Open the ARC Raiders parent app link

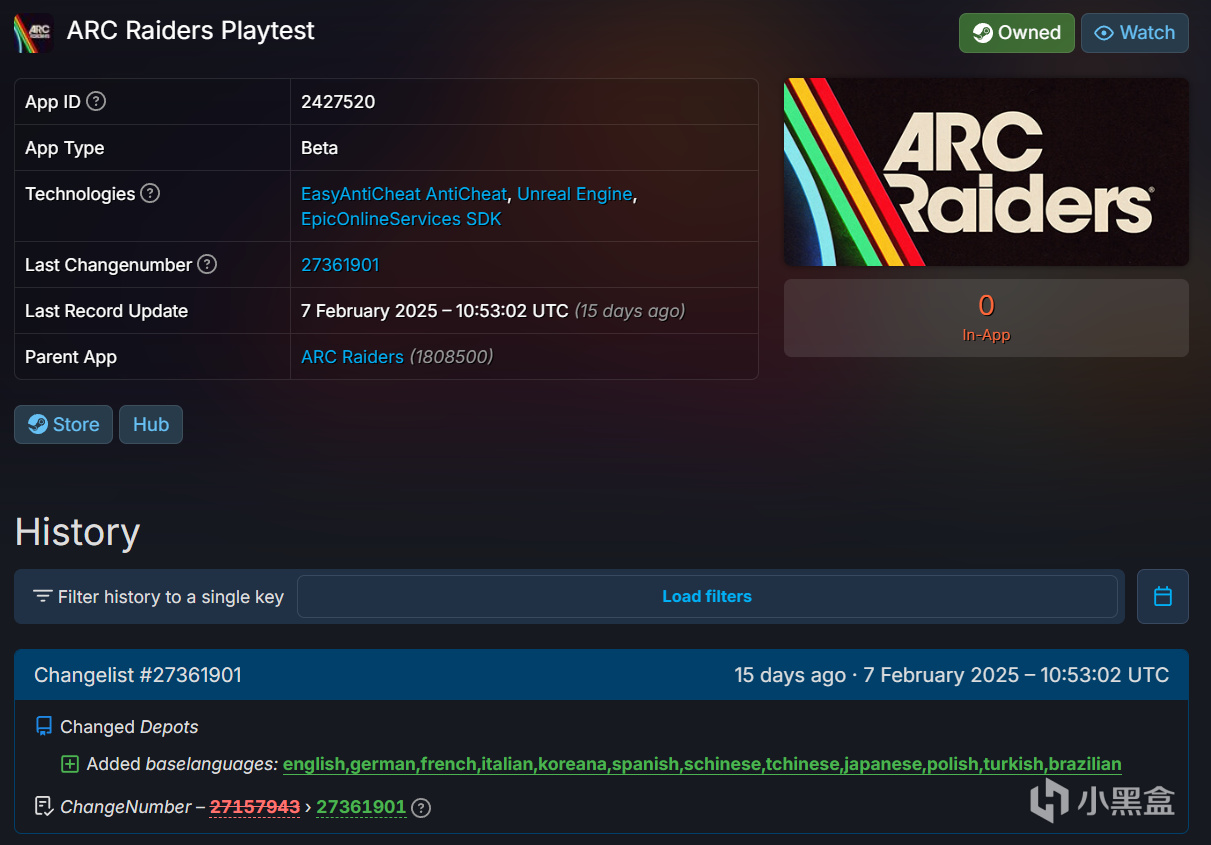[x=352, y=357]
